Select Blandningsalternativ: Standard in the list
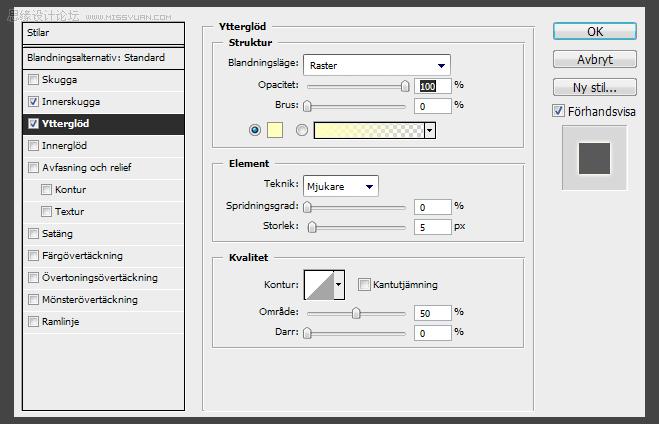The image size is (659, 424). 96,58
